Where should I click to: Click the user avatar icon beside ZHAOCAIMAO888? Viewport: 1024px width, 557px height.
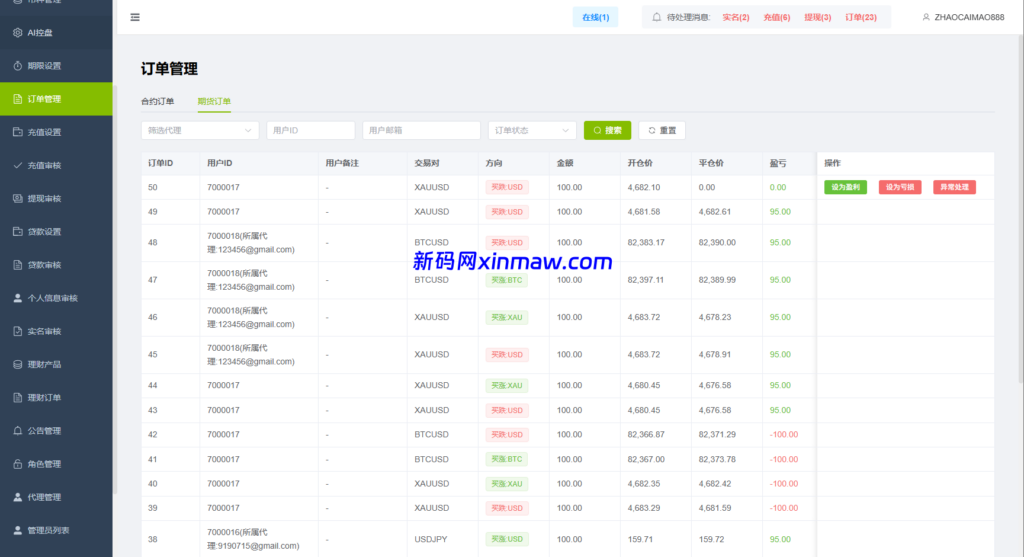click(x=925, y=17)
